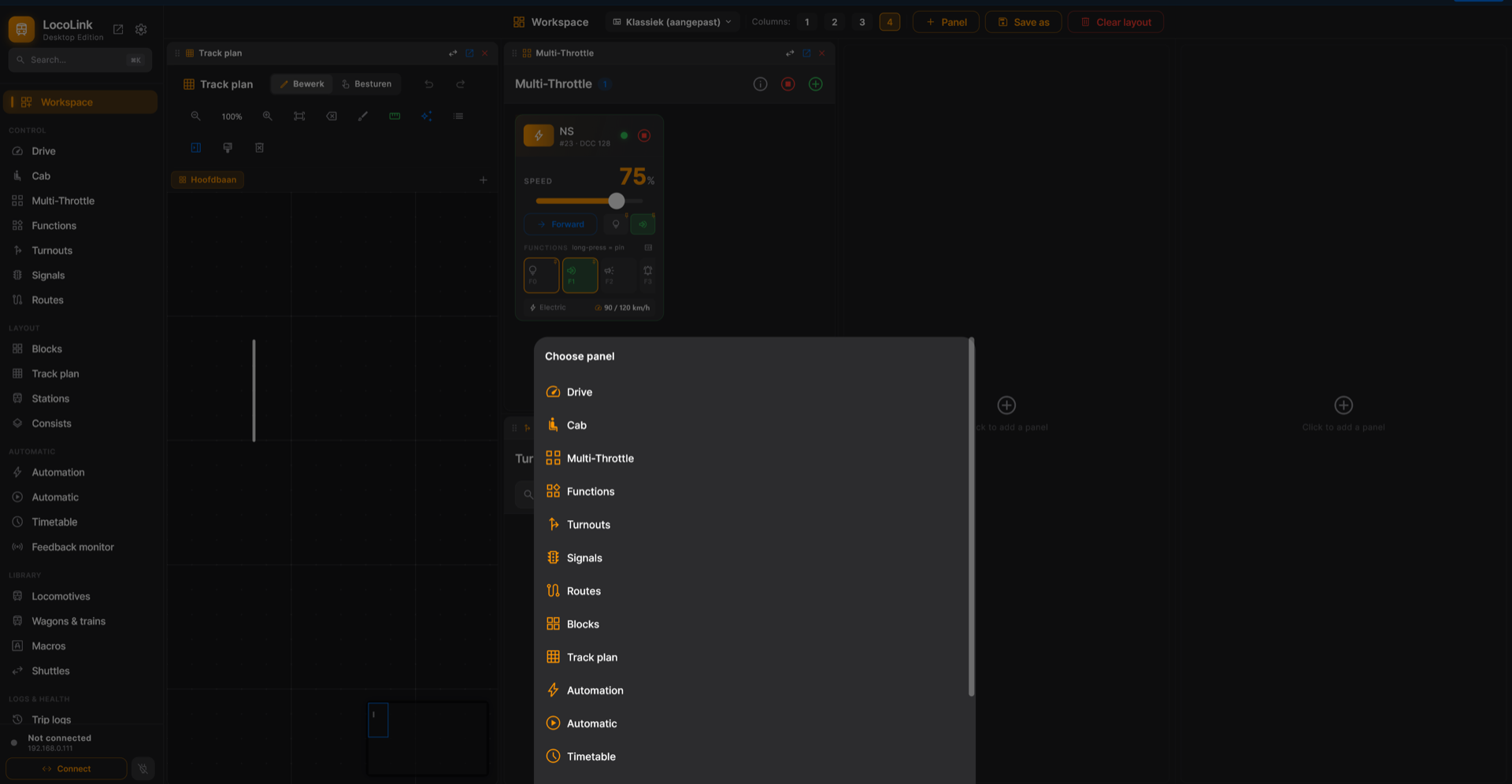
Task: Set workspace columns to 2
Action: (x=834, y=22)
